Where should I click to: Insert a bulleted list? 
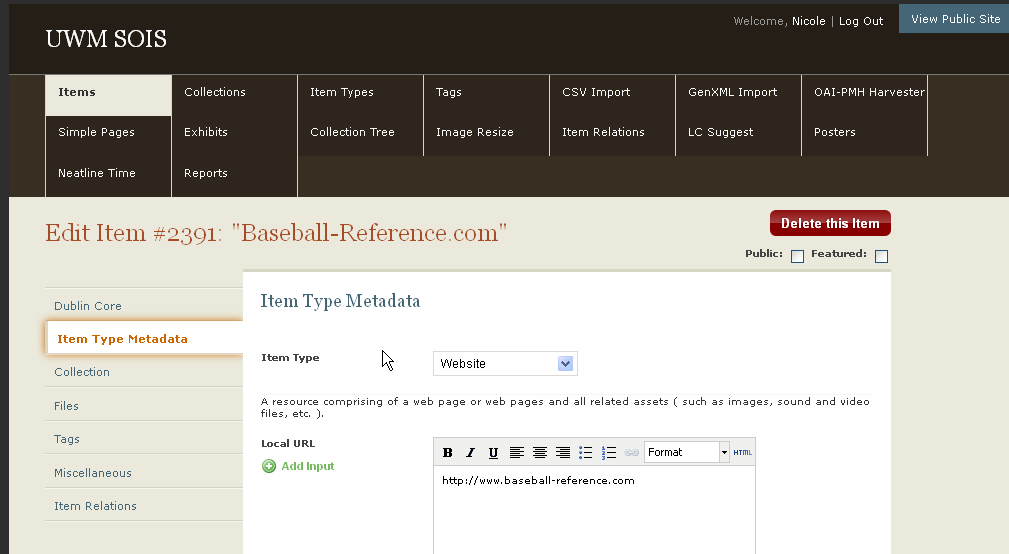tap(586, 453)
